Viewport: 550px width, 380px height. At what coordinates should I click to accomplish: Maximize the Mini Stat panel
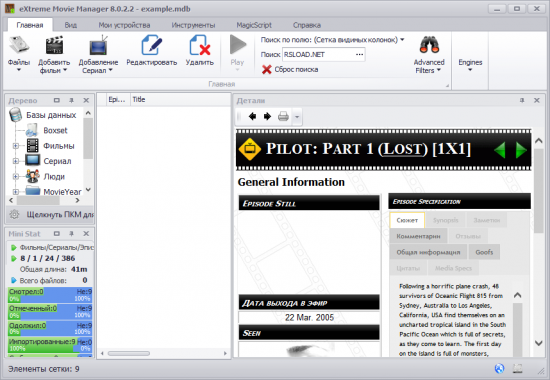coord(56,234)
